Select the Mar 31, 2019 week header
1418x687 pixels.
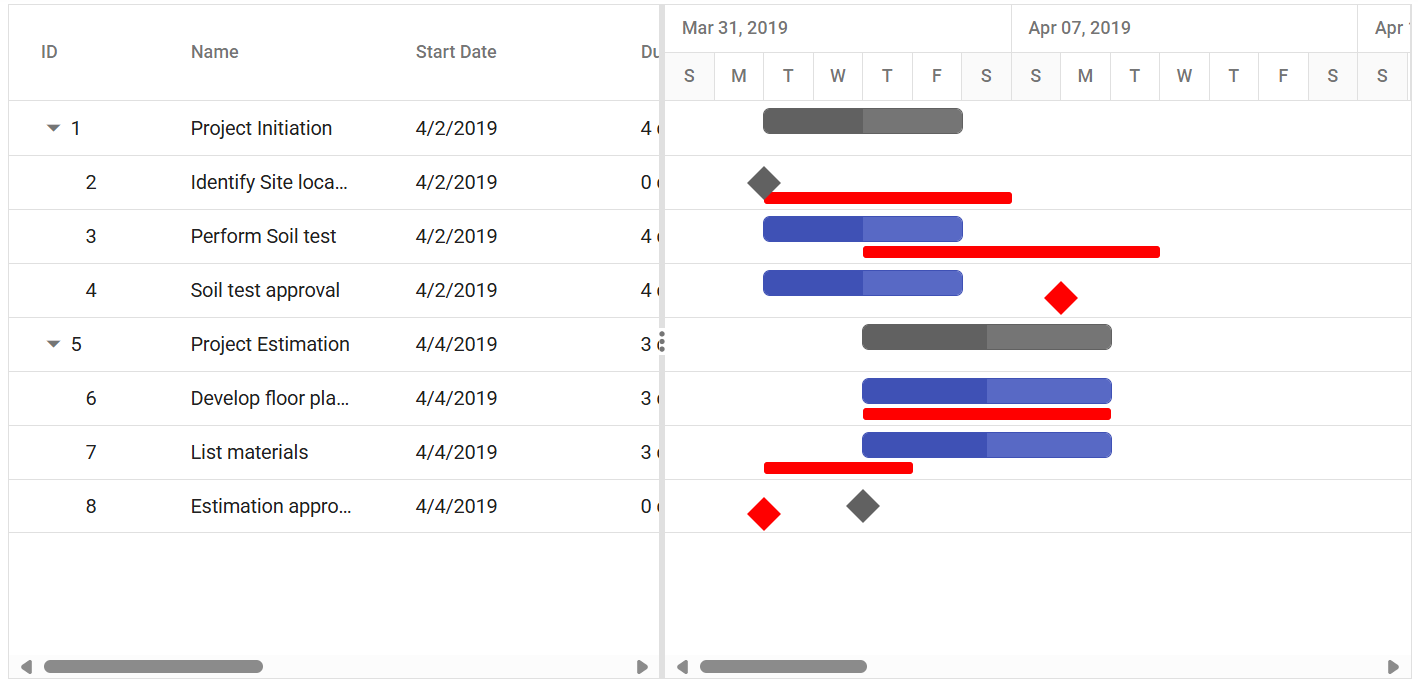click(838, 28)
